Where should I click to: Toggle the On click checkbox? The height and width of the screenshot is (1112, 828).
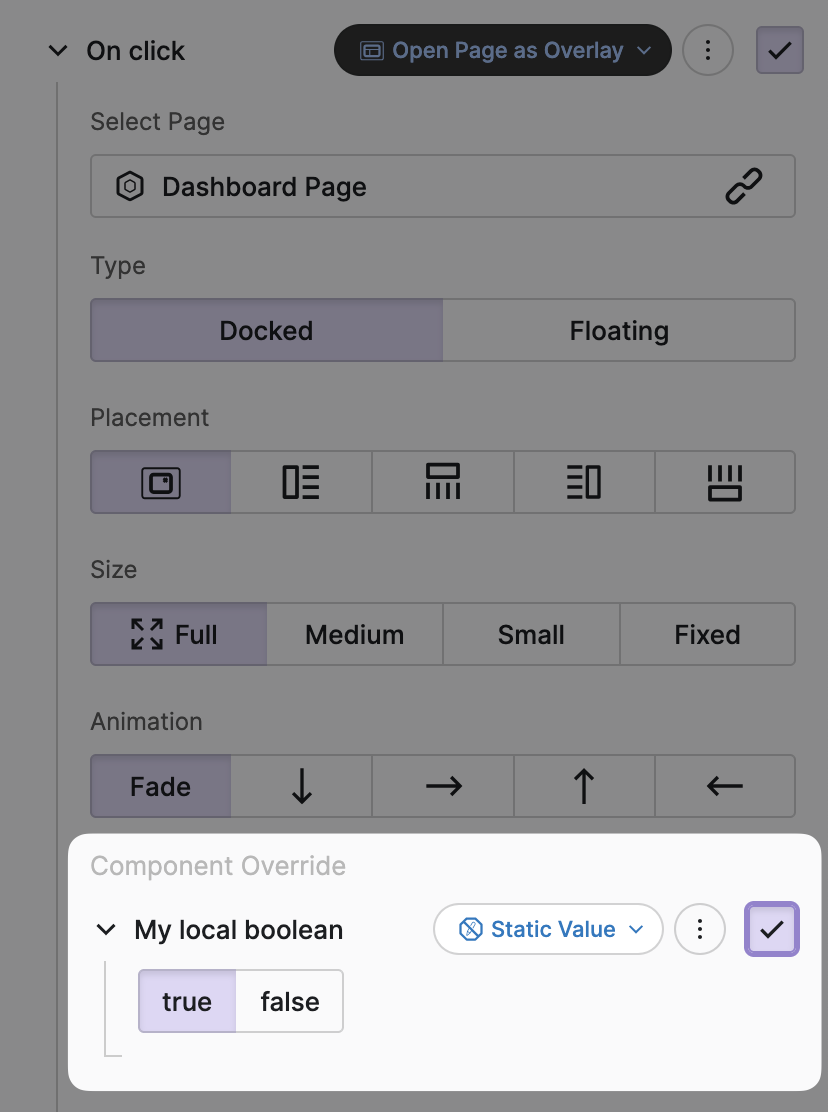780,51
